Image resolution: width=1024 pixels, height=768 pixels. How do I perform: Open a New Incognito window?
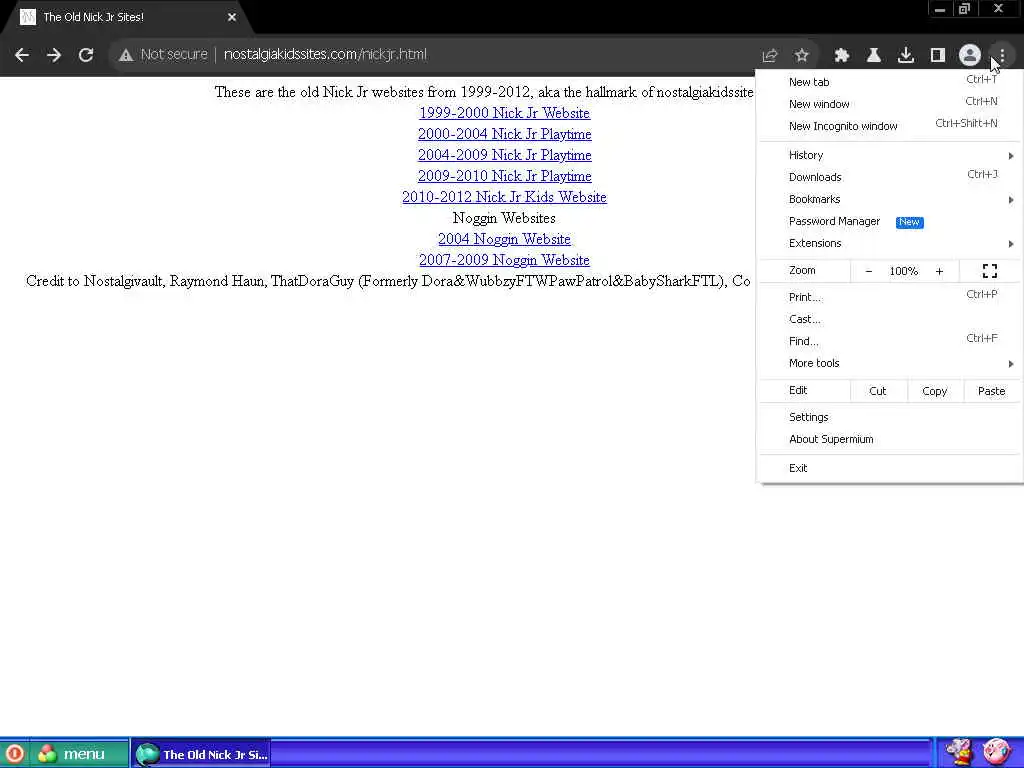tap(890, 126)
